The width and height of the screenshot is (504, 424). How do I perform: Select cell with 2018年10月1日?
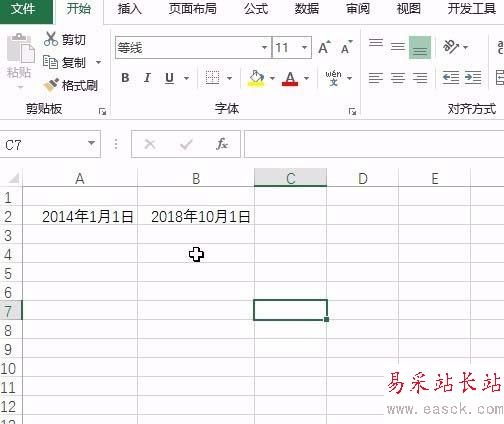click(x=196, y=216)
